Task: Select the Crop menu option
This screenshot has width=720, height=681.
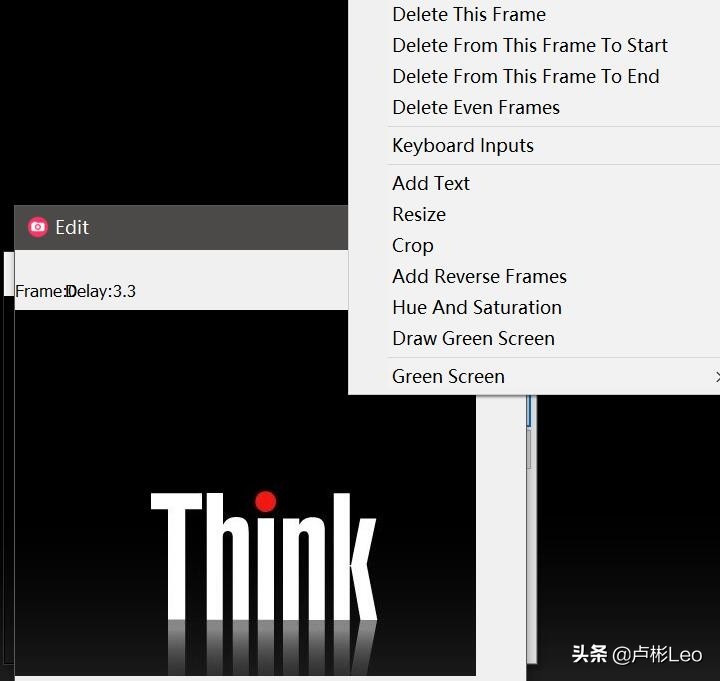Action: coord(534,245)
